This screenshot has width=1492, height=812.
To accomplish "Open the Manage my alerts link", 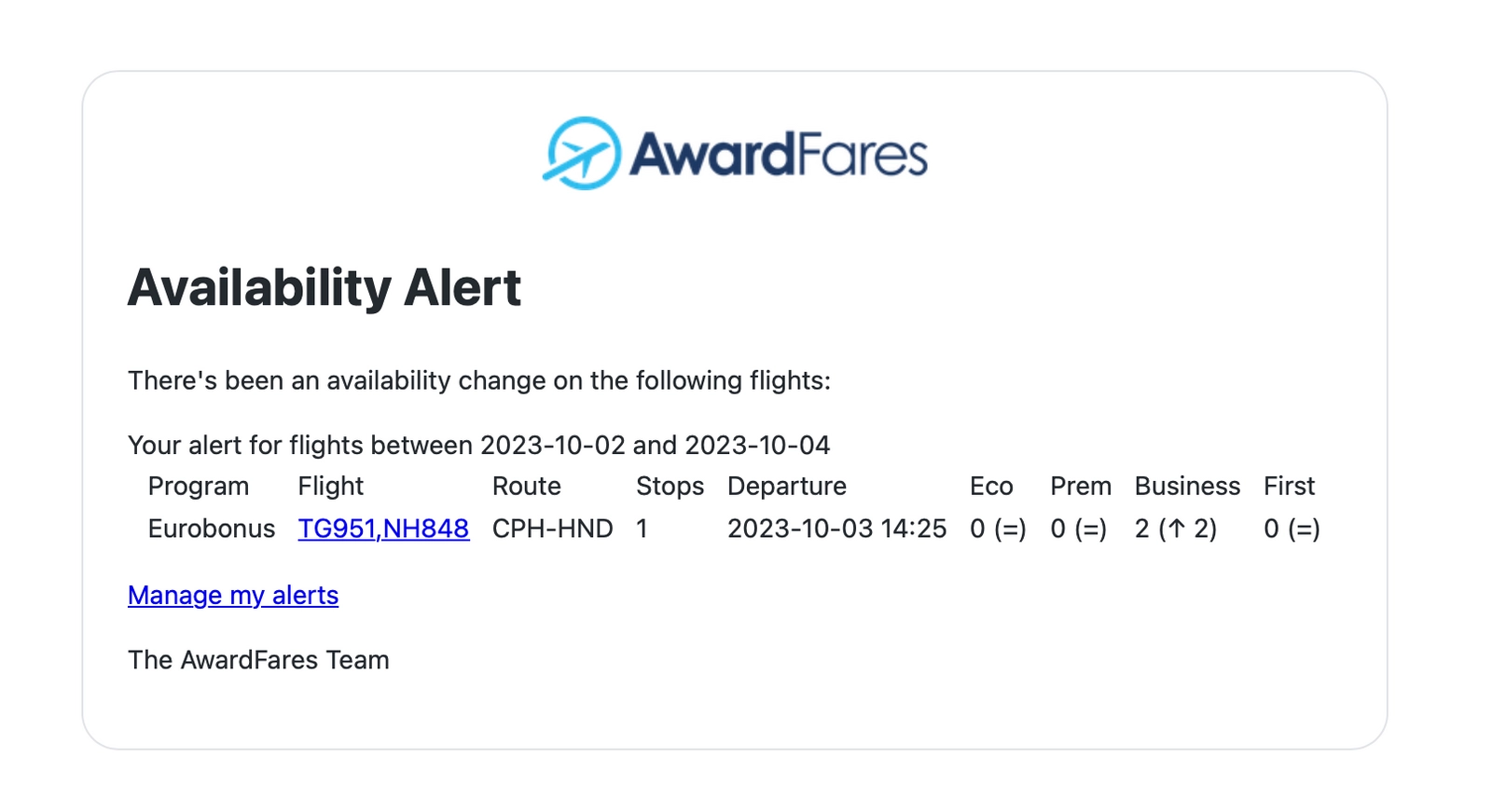I will pyautogui.click(x=233, y=595).
